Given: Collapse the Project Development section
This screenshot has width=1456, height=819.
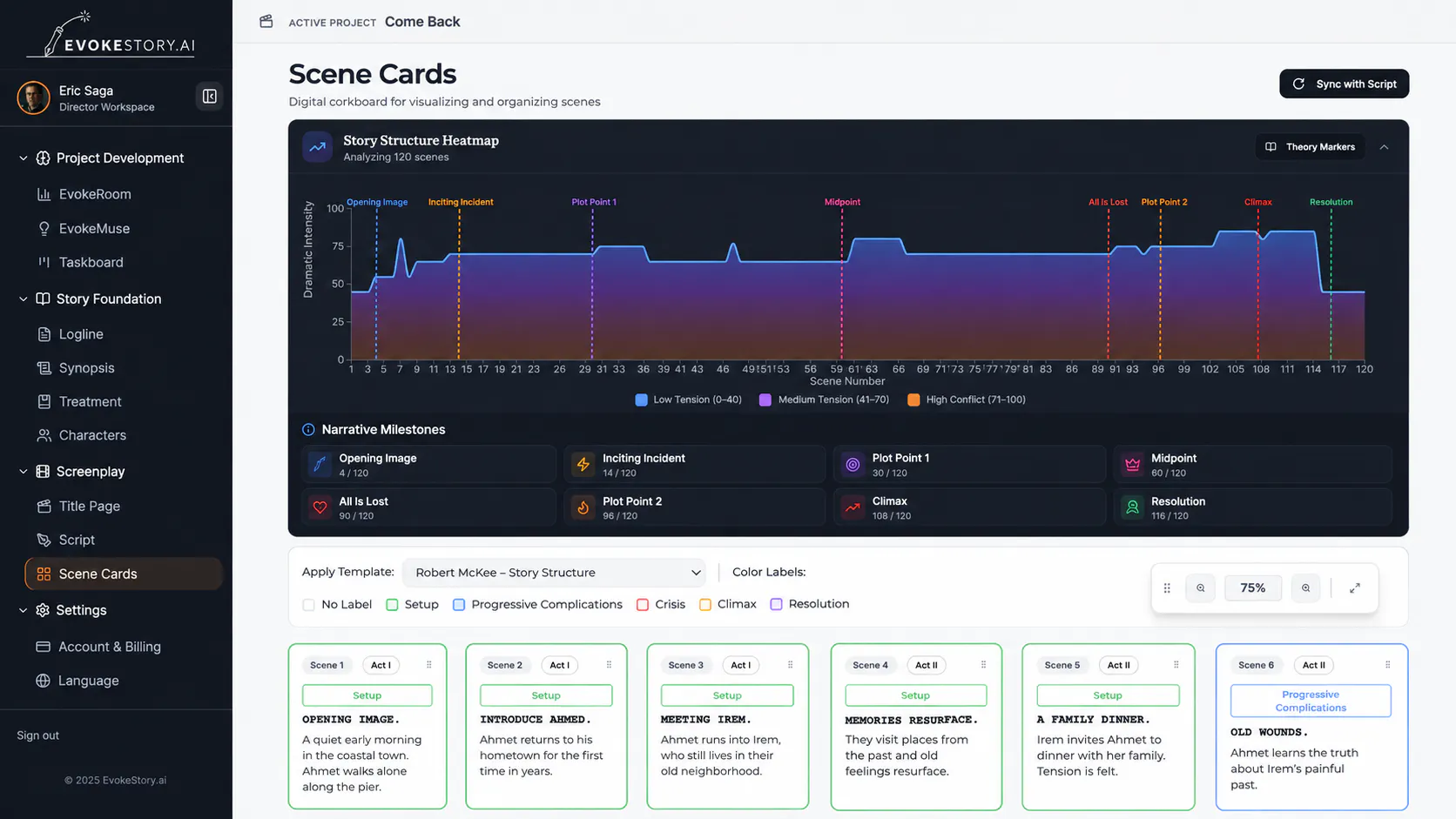Looking at the screenshot, I should (x=24, y=158).
